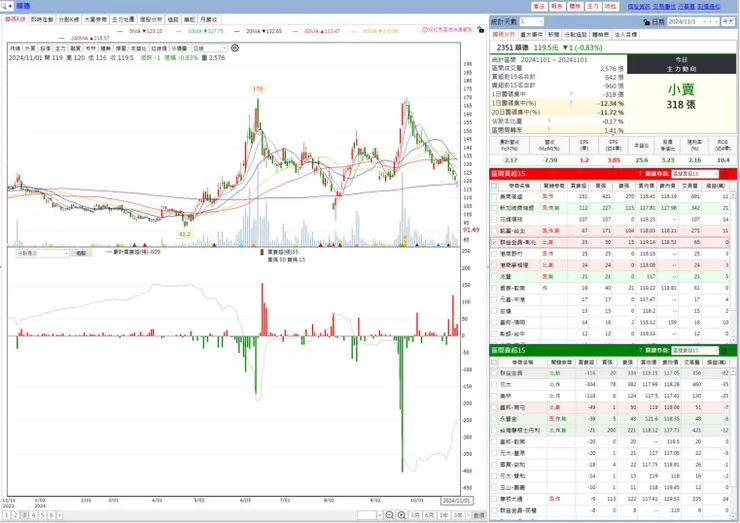Click the red 主力 button in the top bar
The width and height of the screenshot is (740, 523).
tap(592, 6)
